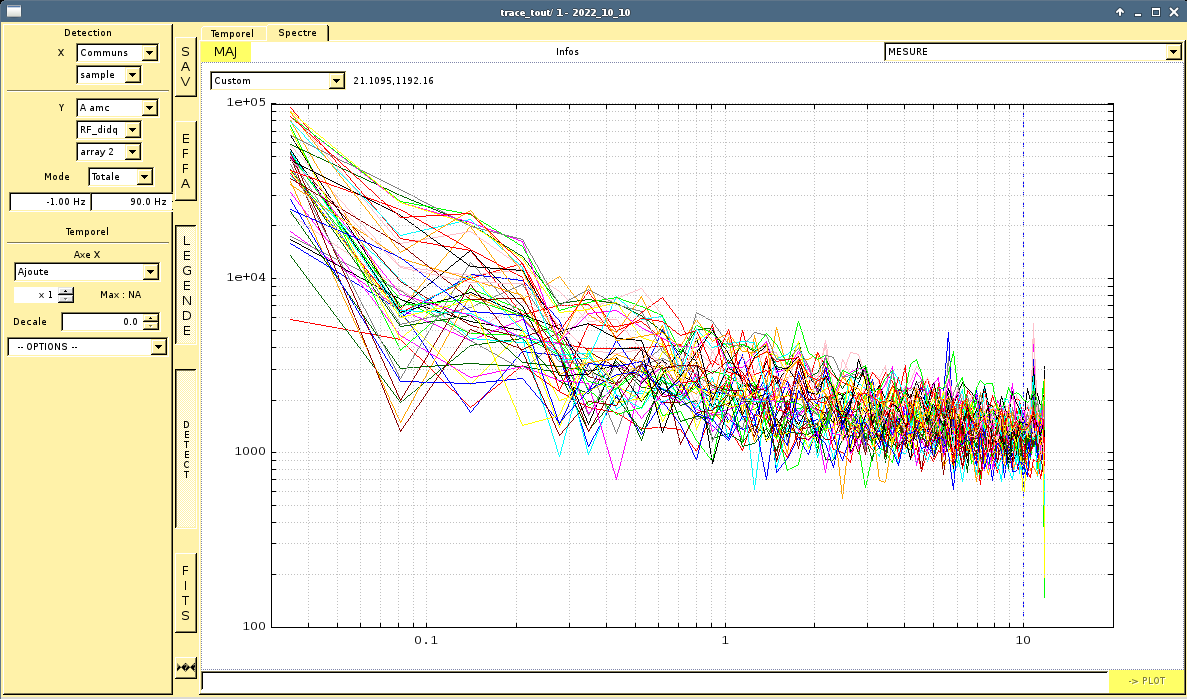The width and height of the screenshot is (1187, 699).
Task: Open the Mode Totale dropdown
Action: pyautogui.click(x=121, y=177)
